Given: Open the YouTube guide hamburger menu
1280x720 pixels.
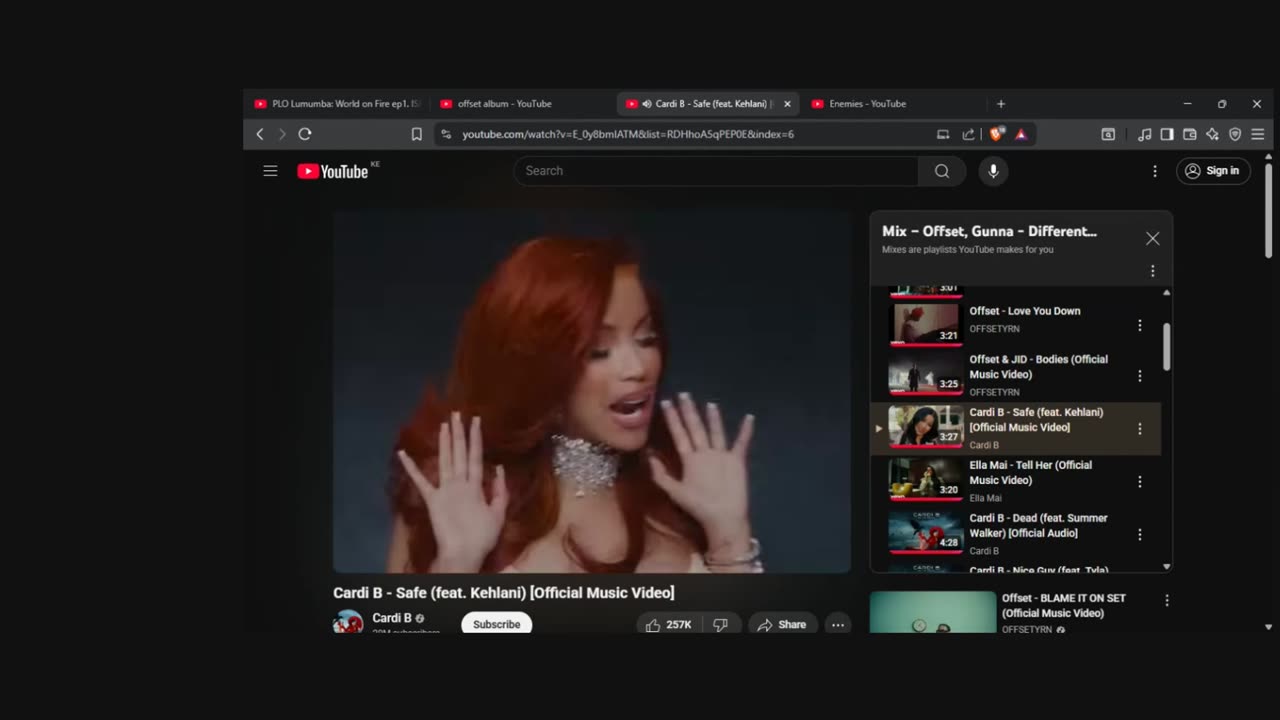Looking at the screenshot, I should point(270,171).
